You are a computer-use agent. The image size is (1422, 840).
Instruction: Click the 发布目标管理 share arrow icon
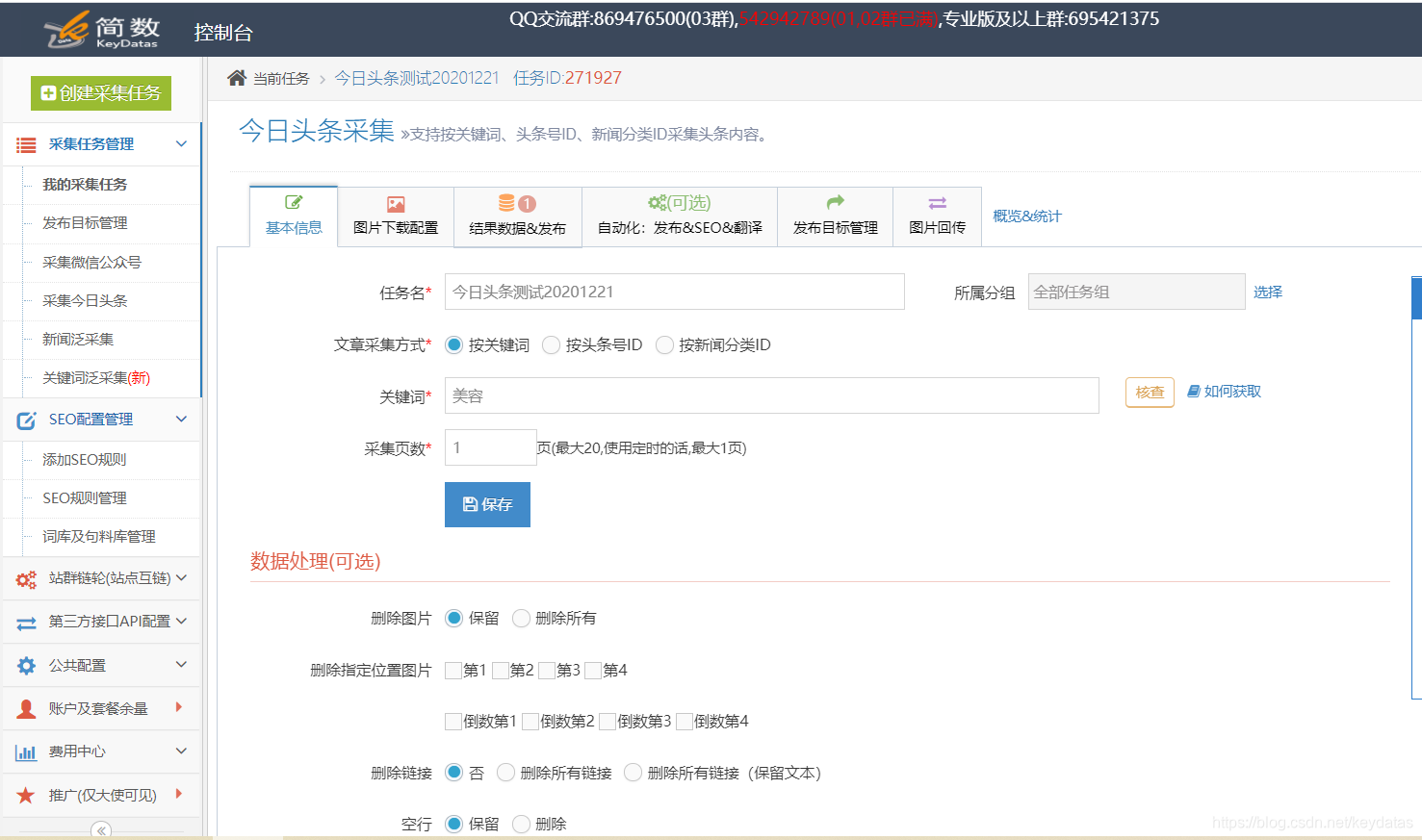click(x=836, y=202)
